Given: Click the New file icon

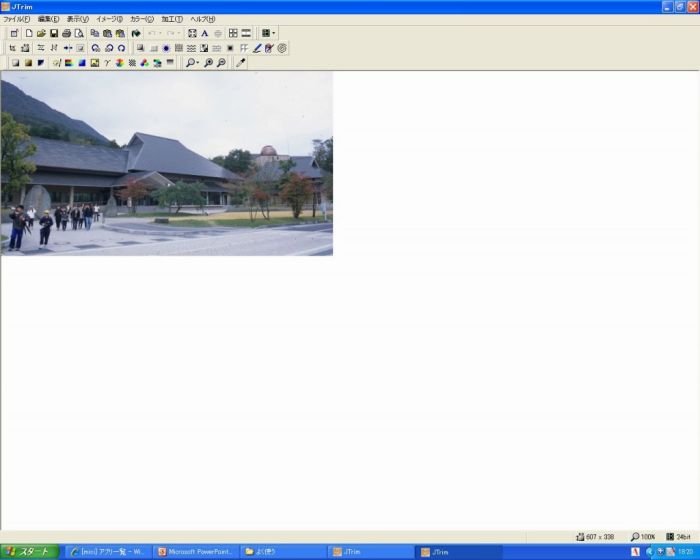Looking at the screenshot, I should (x=29, y=33).
